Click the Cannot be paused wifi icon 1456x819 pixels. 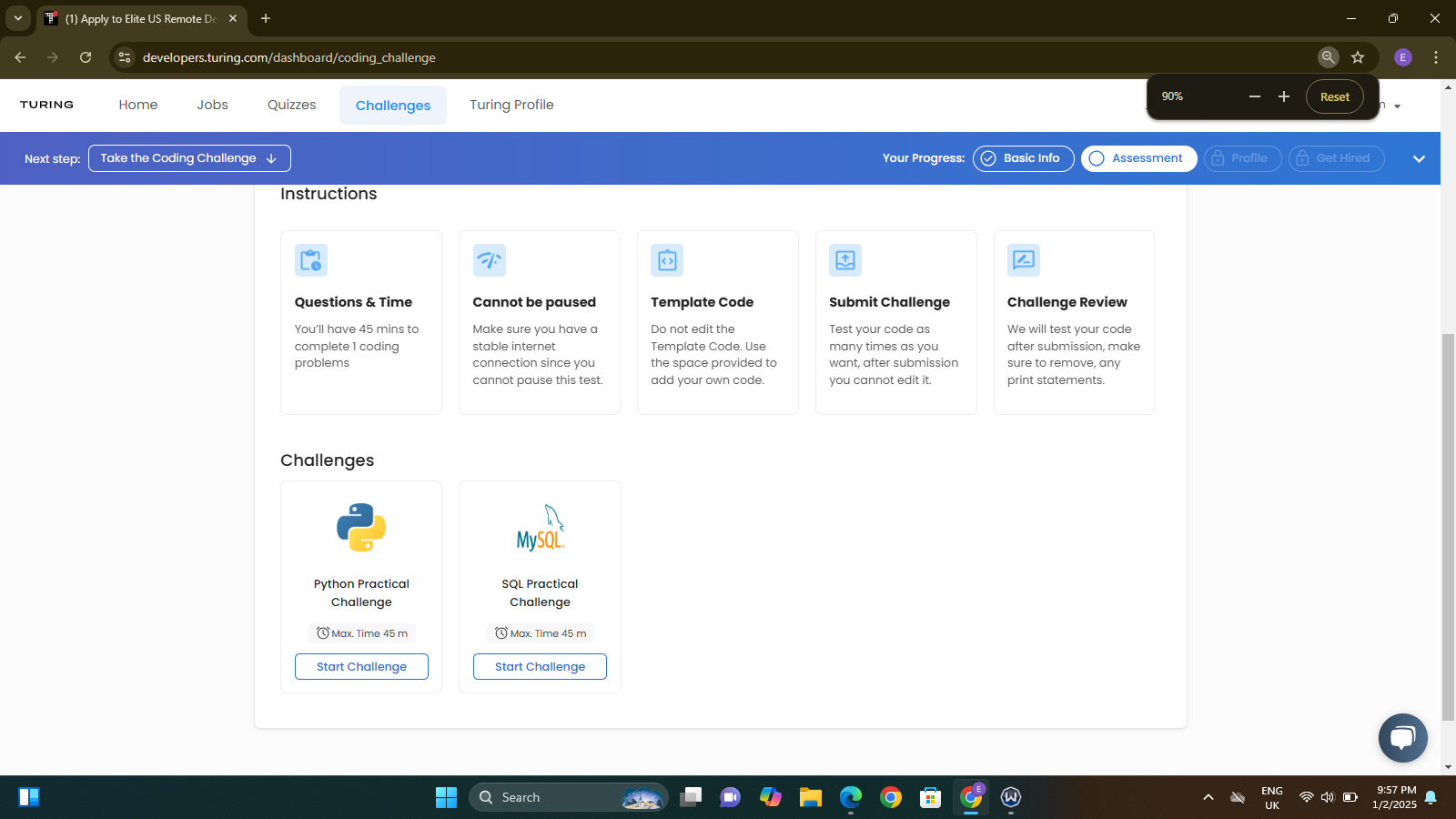490,260
